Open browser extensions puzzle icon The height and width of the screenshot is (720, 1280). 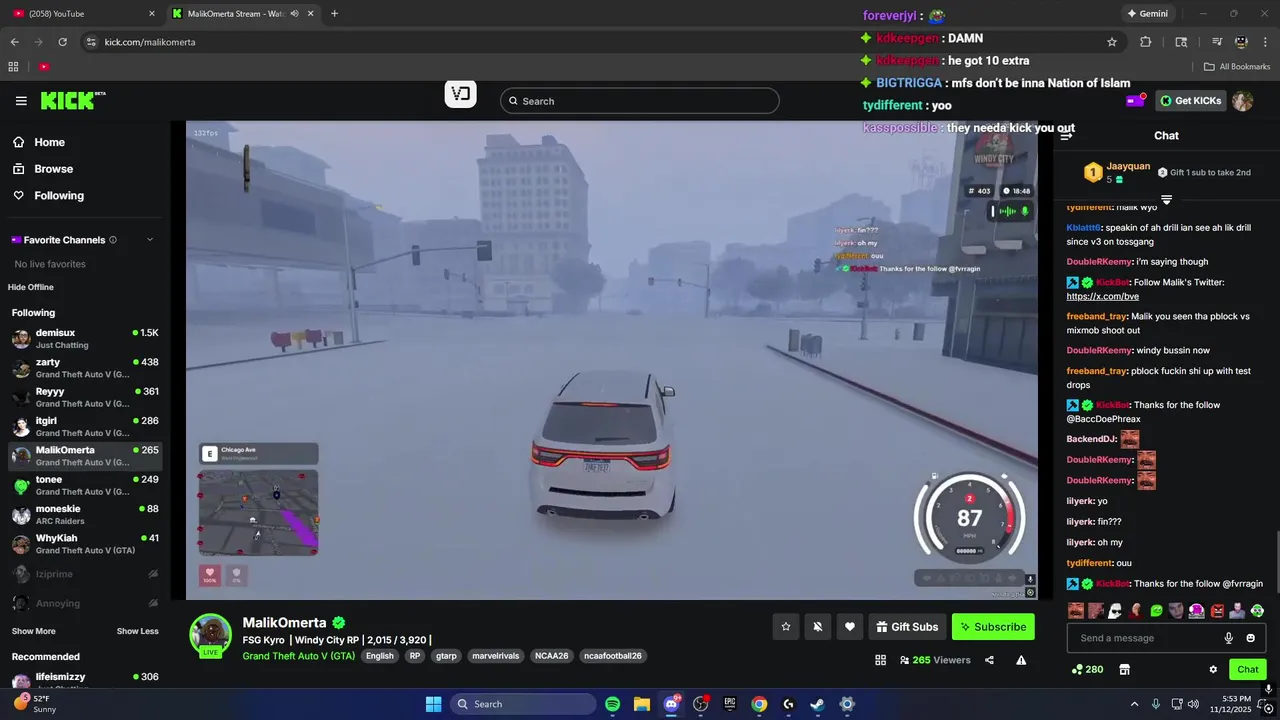pos(1146,42)
